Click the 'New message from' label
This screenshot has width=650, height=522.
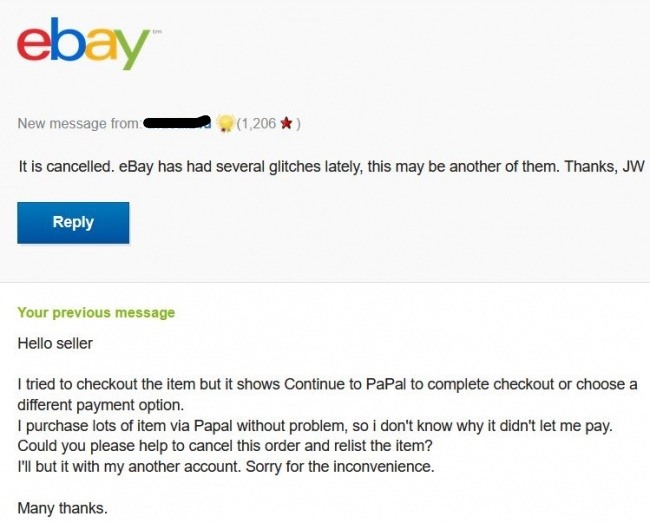(x=80, y=124)
